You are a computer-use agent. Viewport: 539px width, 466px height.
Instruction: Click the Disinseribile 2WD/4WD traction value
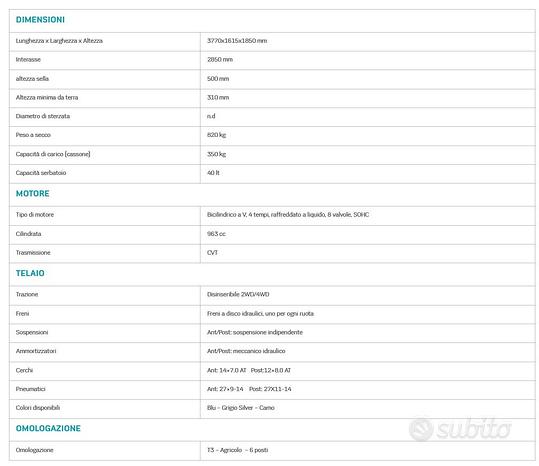coord(238,294)
